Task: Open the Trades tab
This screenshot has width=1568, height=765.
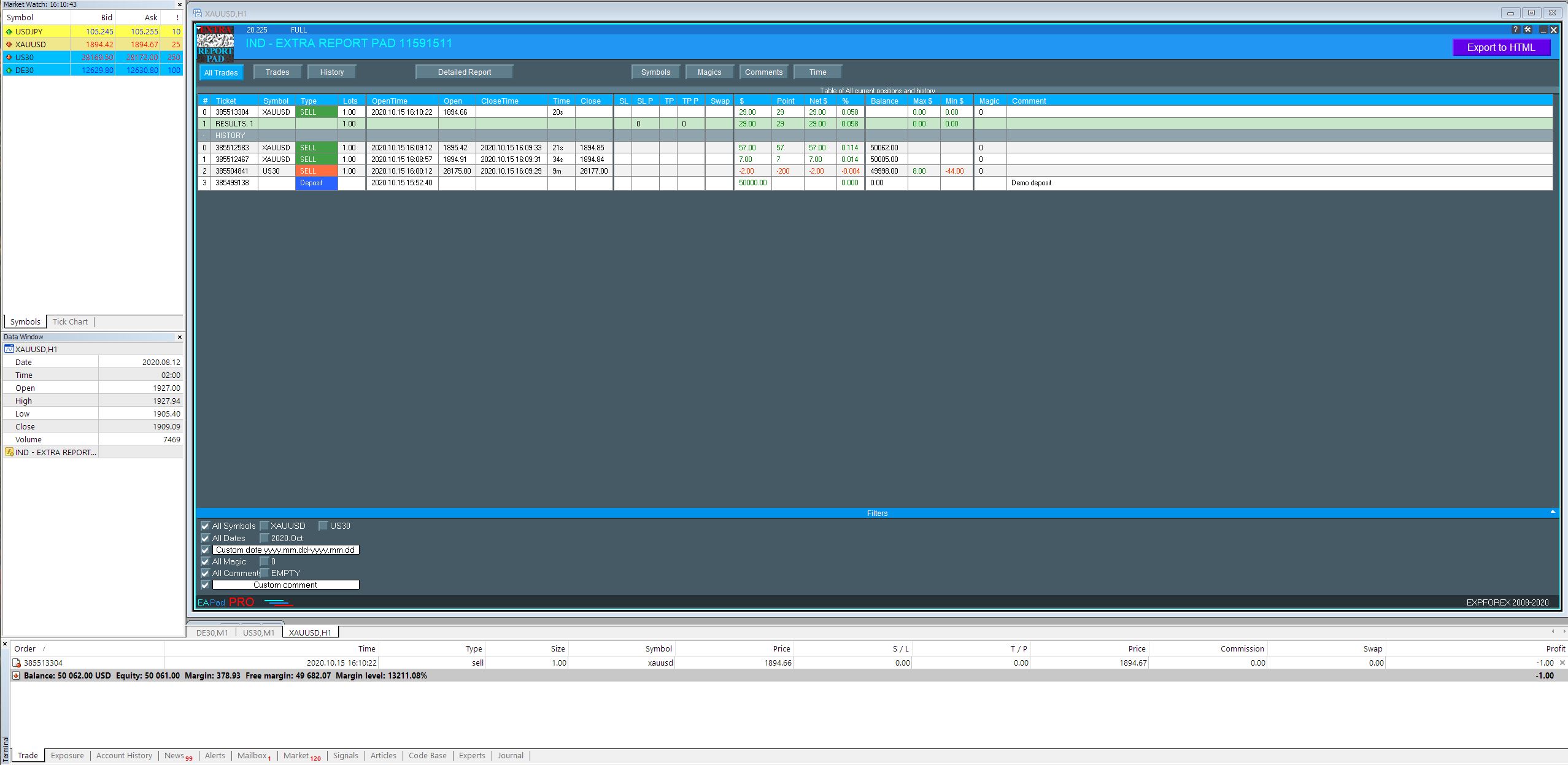Action: click(277, 72)
